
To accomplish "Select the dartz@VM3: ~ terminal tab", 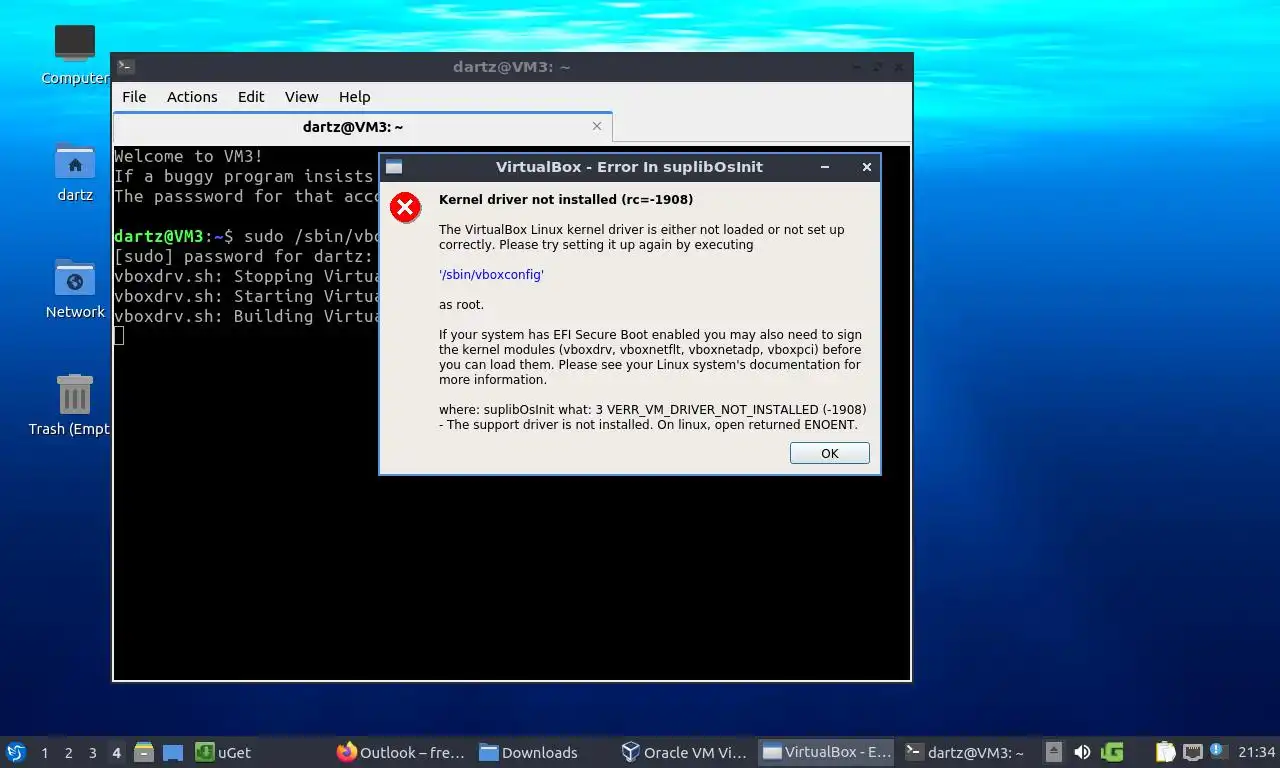I will pyautogui.click(x=362, y=127).
